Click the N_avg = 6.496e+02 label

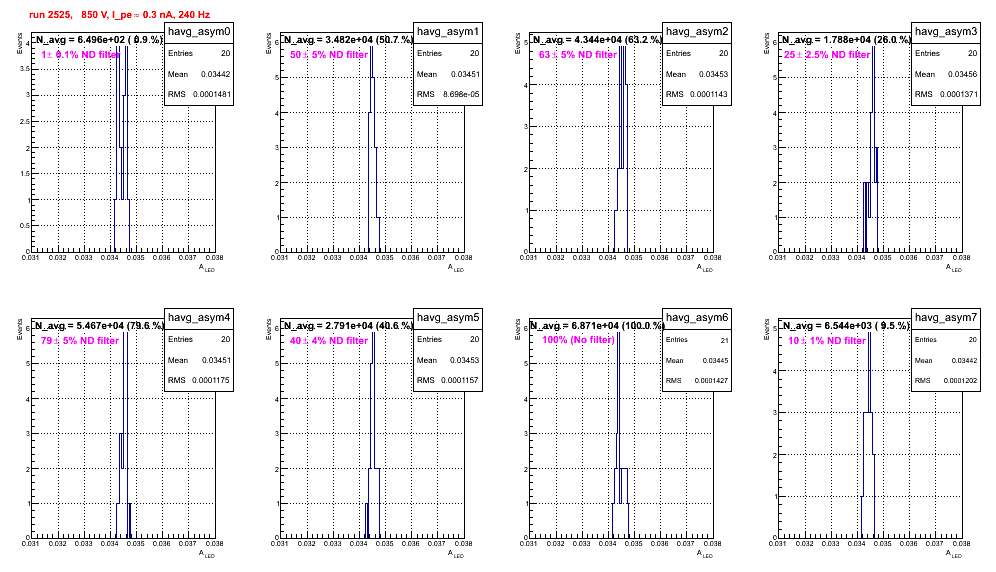click(98, 39)
